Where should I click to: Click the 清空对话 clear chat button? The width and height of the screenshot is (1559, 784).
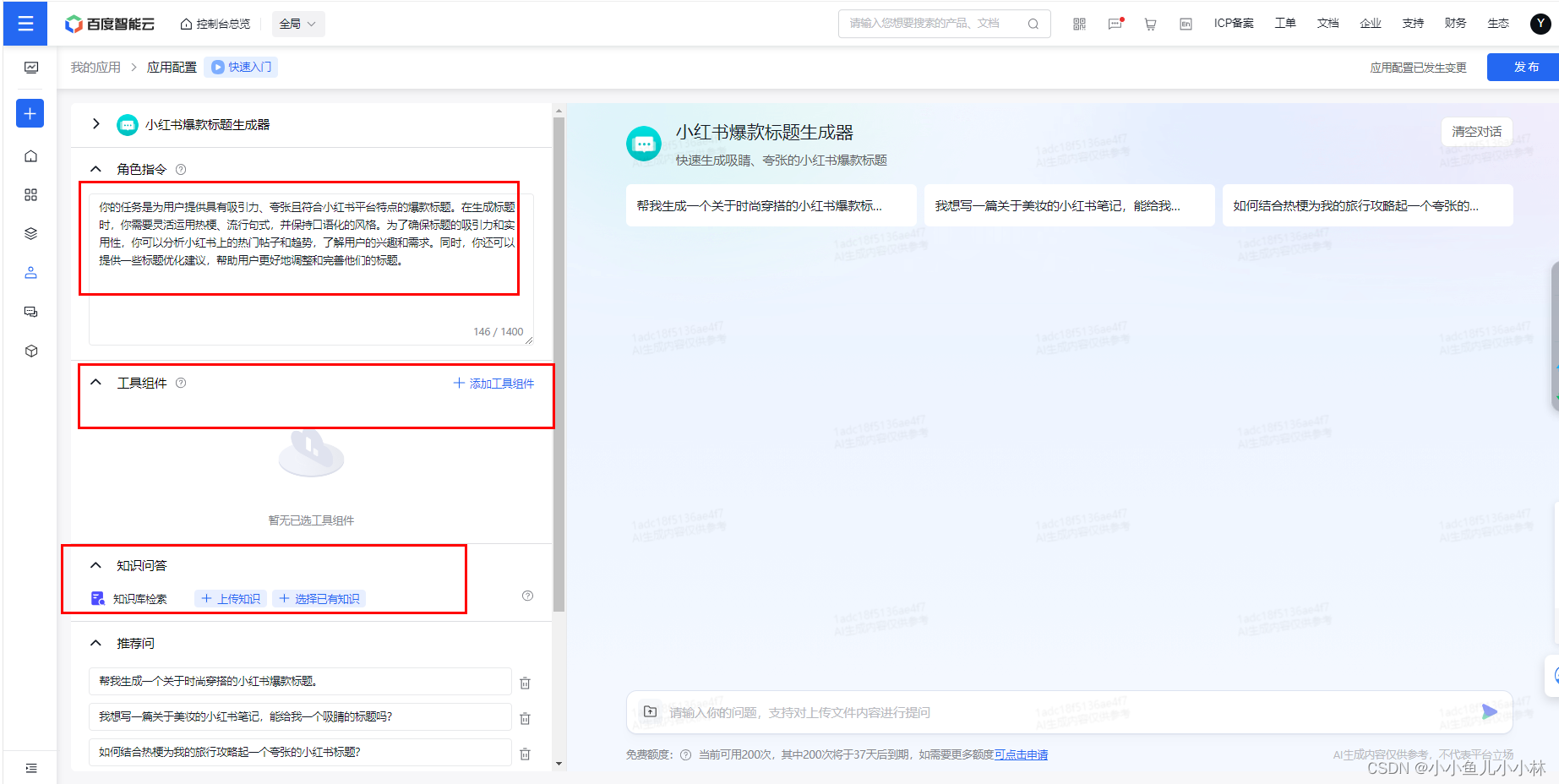point(1476,132)
